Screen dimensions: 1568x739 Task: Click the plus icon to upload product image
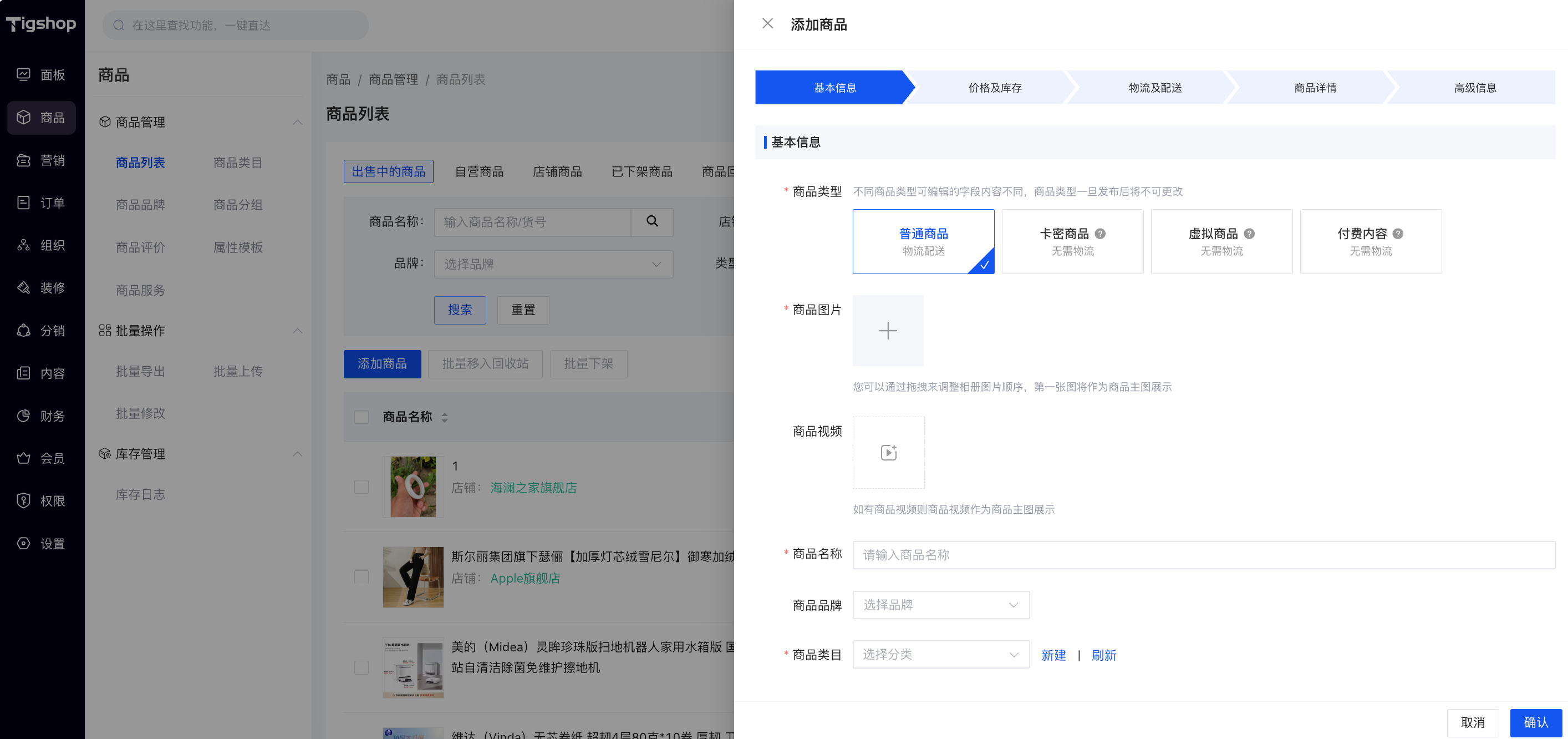click(888, 330)
